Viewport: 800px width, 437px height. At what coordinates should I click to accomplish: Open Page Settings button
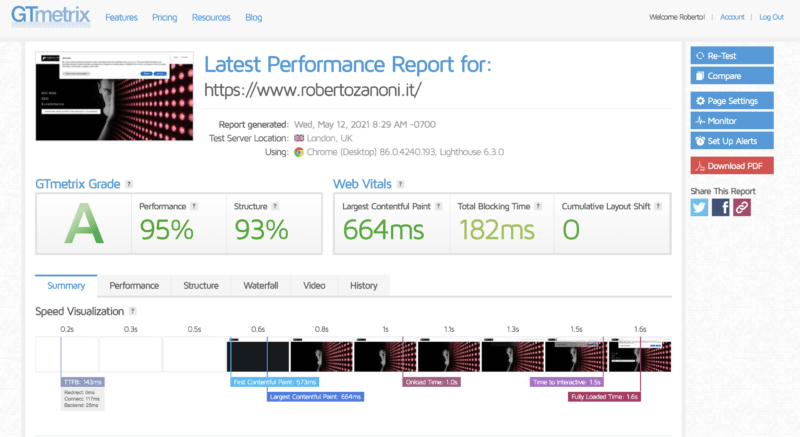tap(732, 100)
